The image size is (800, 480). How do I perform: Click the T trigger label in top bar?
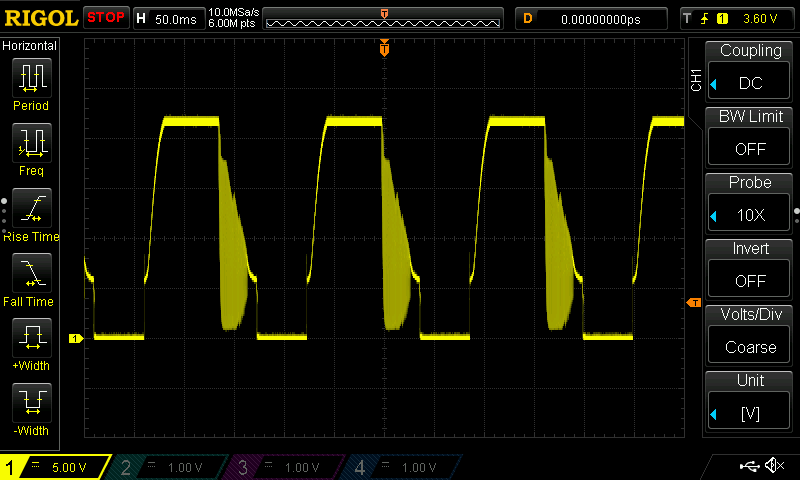click(687, 19)
